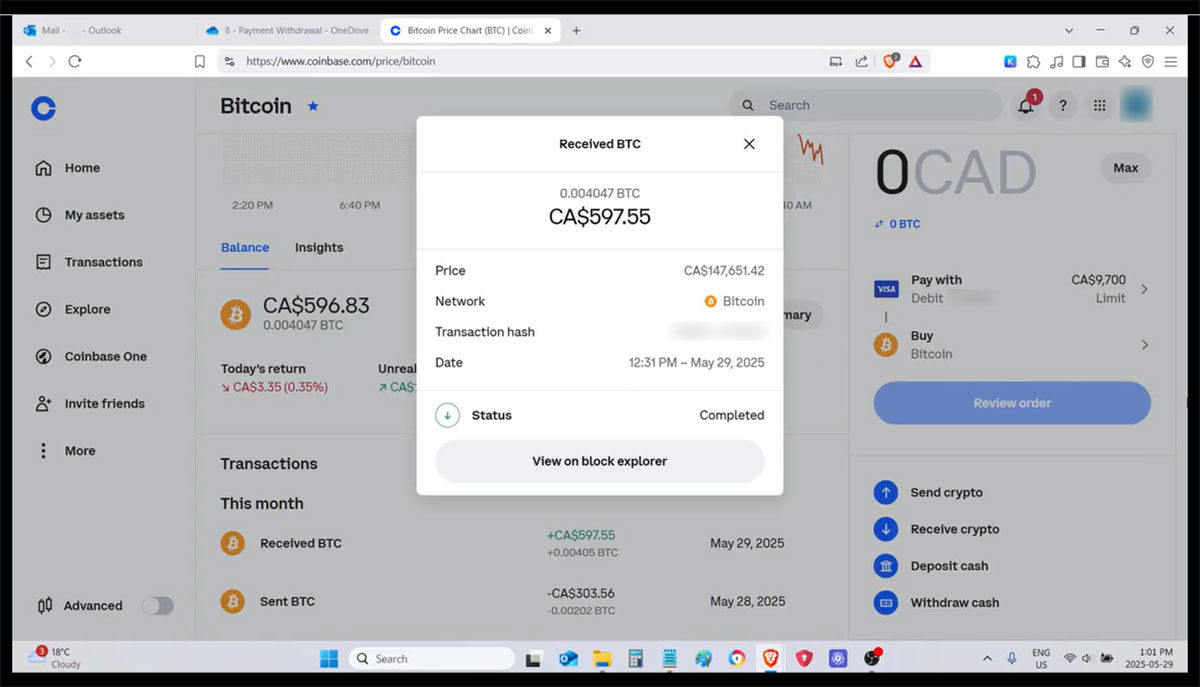Focus the Coinbase Search field
The image size is (1200, 687).
click(x=866, y=105)
